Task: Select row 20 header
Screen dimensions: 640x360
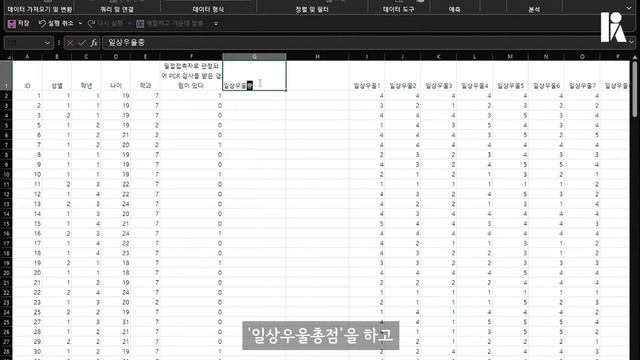Action: (x=6, y=273)
